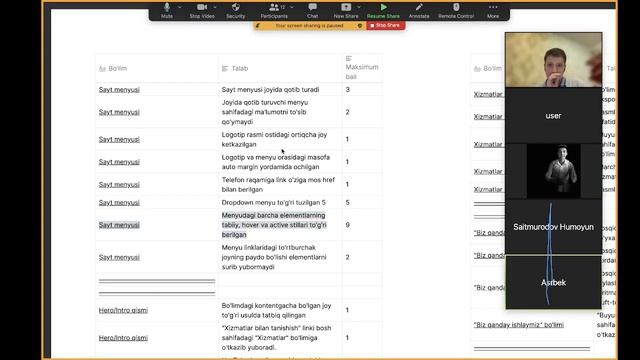Open 'Biz qanday ishlaymiz' bo'limi link in right table

click(518, 325)
